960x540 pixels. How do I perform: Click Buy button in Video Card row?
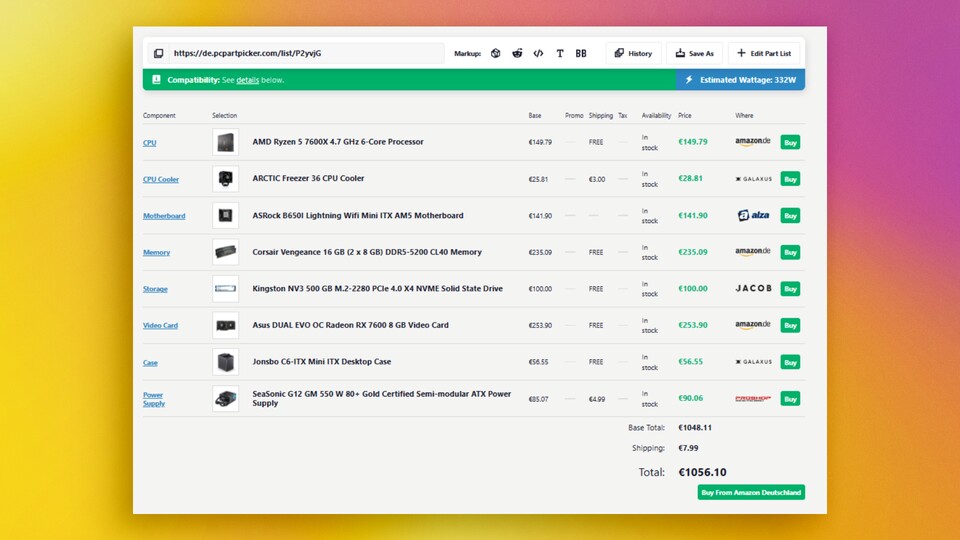790,325
